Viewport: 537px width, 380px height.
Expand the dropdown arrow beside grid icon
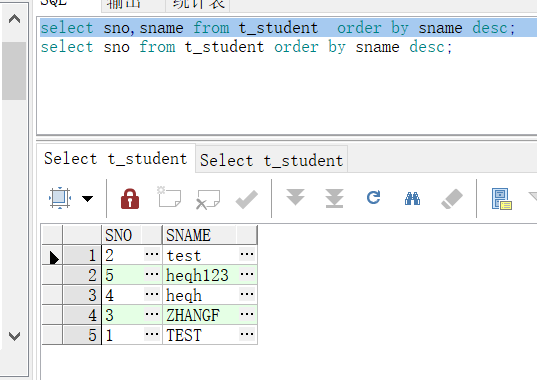88,199
